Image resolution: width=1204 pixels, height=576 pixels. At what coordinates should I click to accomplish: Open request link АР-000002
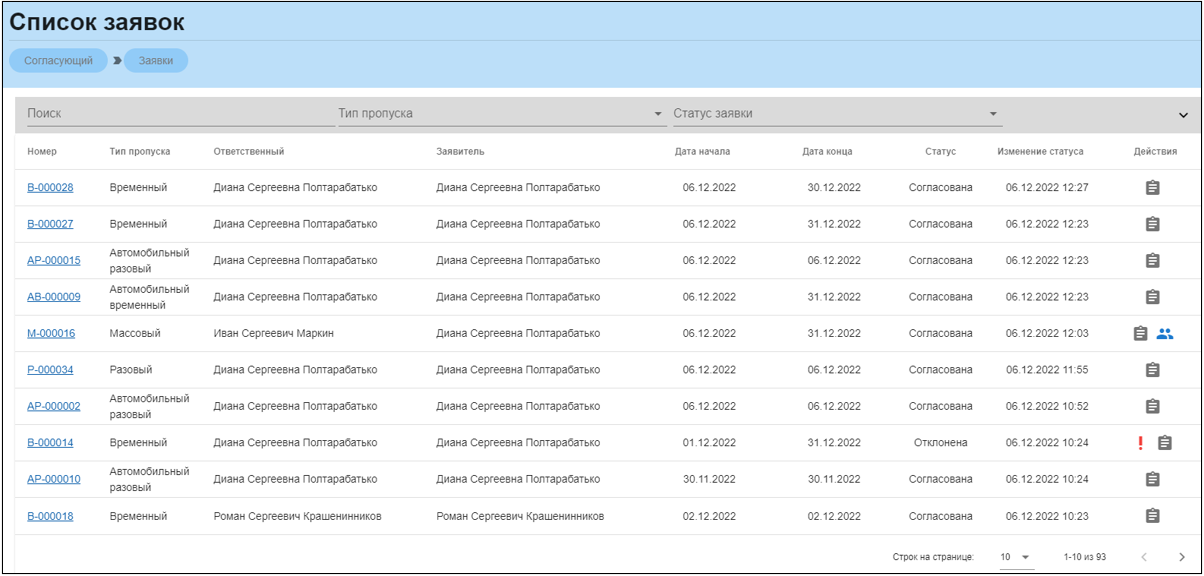[x=54, y=406]
